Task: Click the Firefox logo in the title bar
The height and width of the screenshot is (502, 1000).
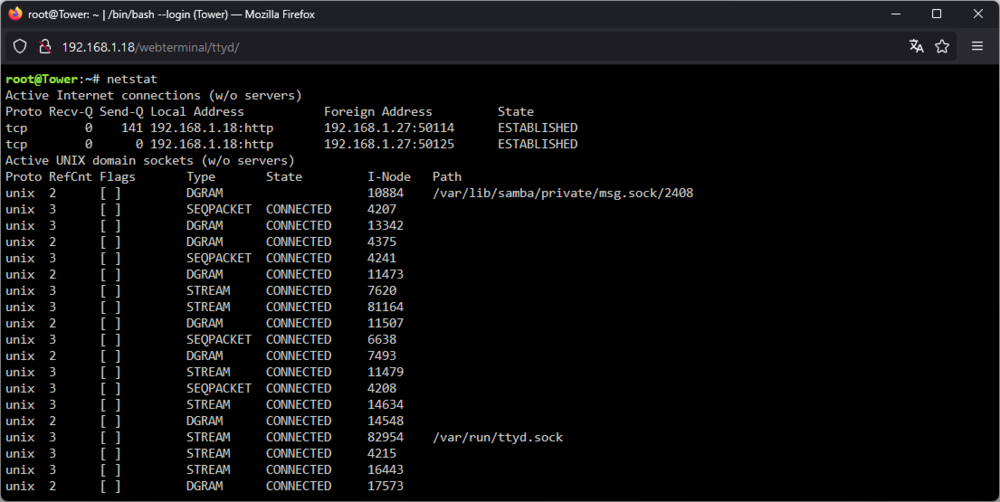Action: [15, 13]
